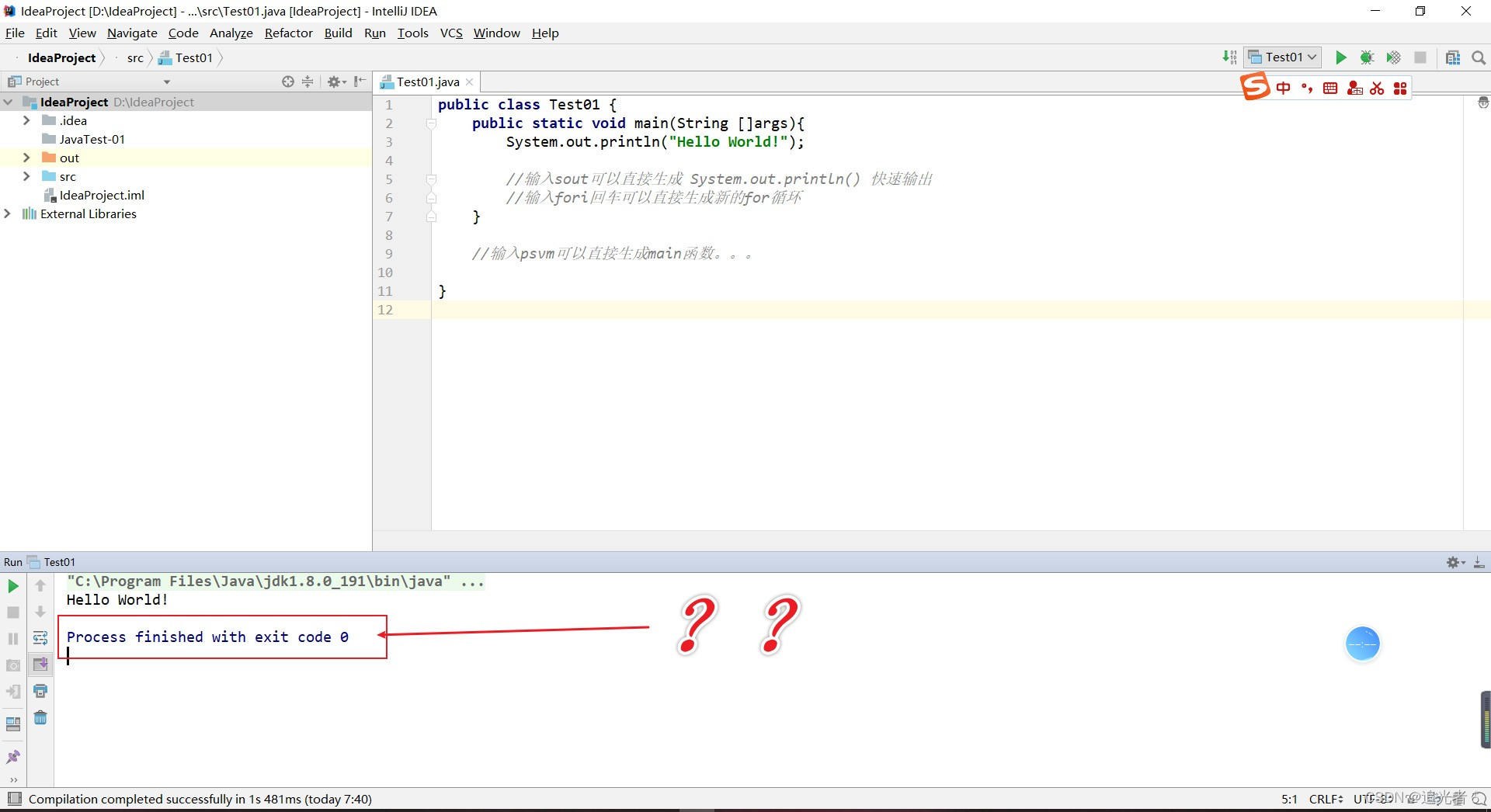Click the Java command line in console
Image resolution: width=1491 pixels, height=812 pixels.
click(x=276, y=581)
